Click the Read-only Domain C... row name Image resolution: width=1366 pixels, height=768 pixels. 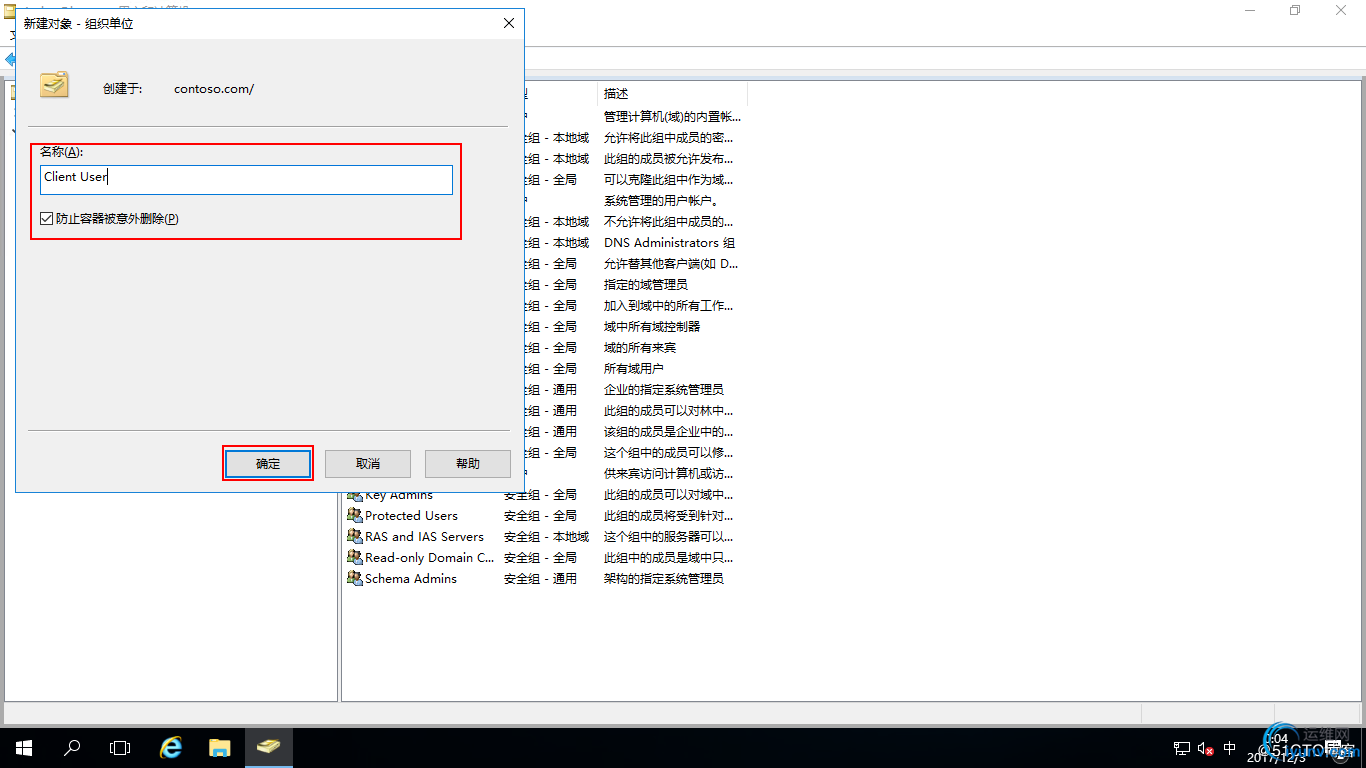(430, 557)
